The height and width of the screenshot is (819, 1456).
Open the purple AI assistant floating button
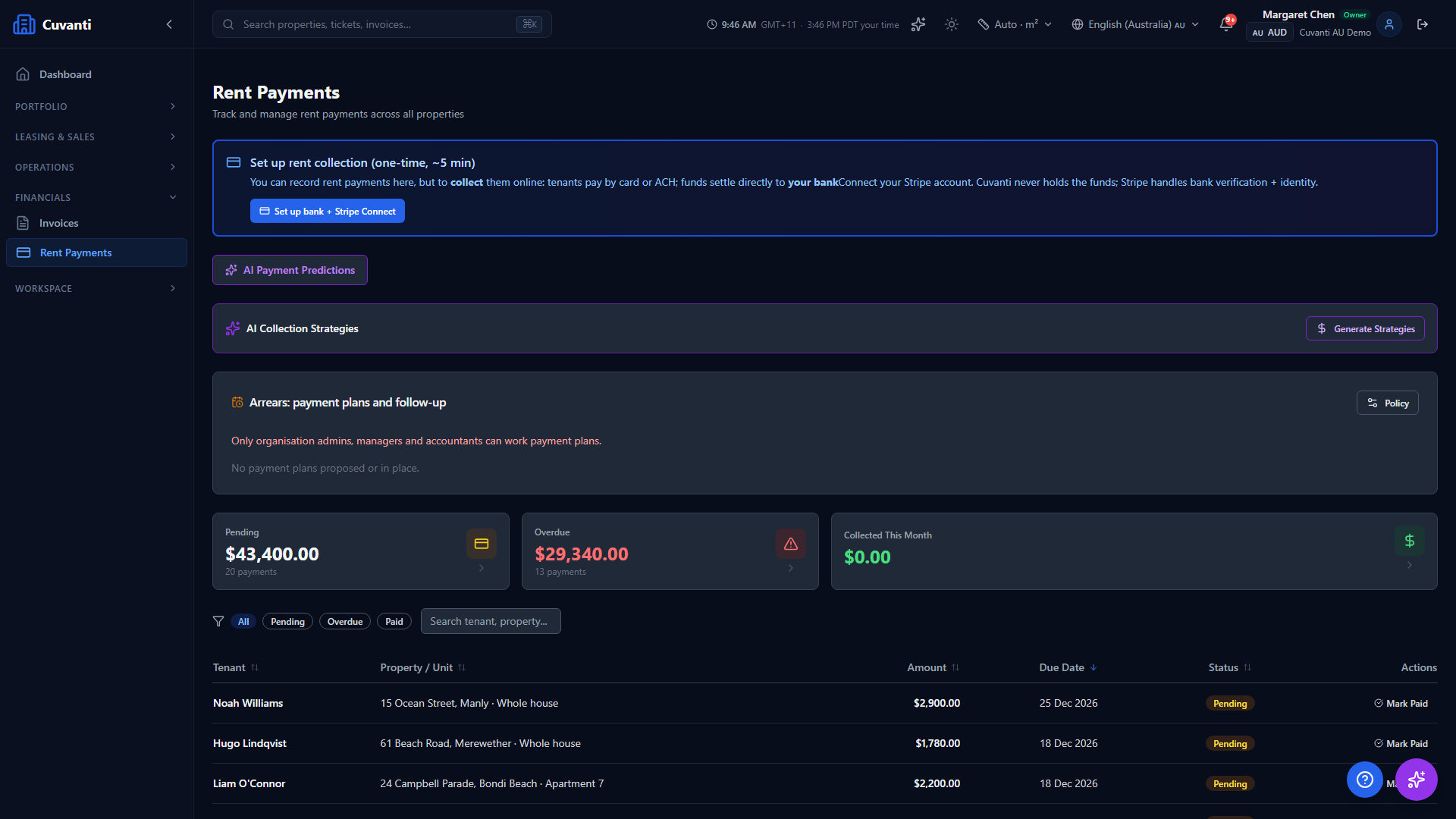coord(1417,780)
